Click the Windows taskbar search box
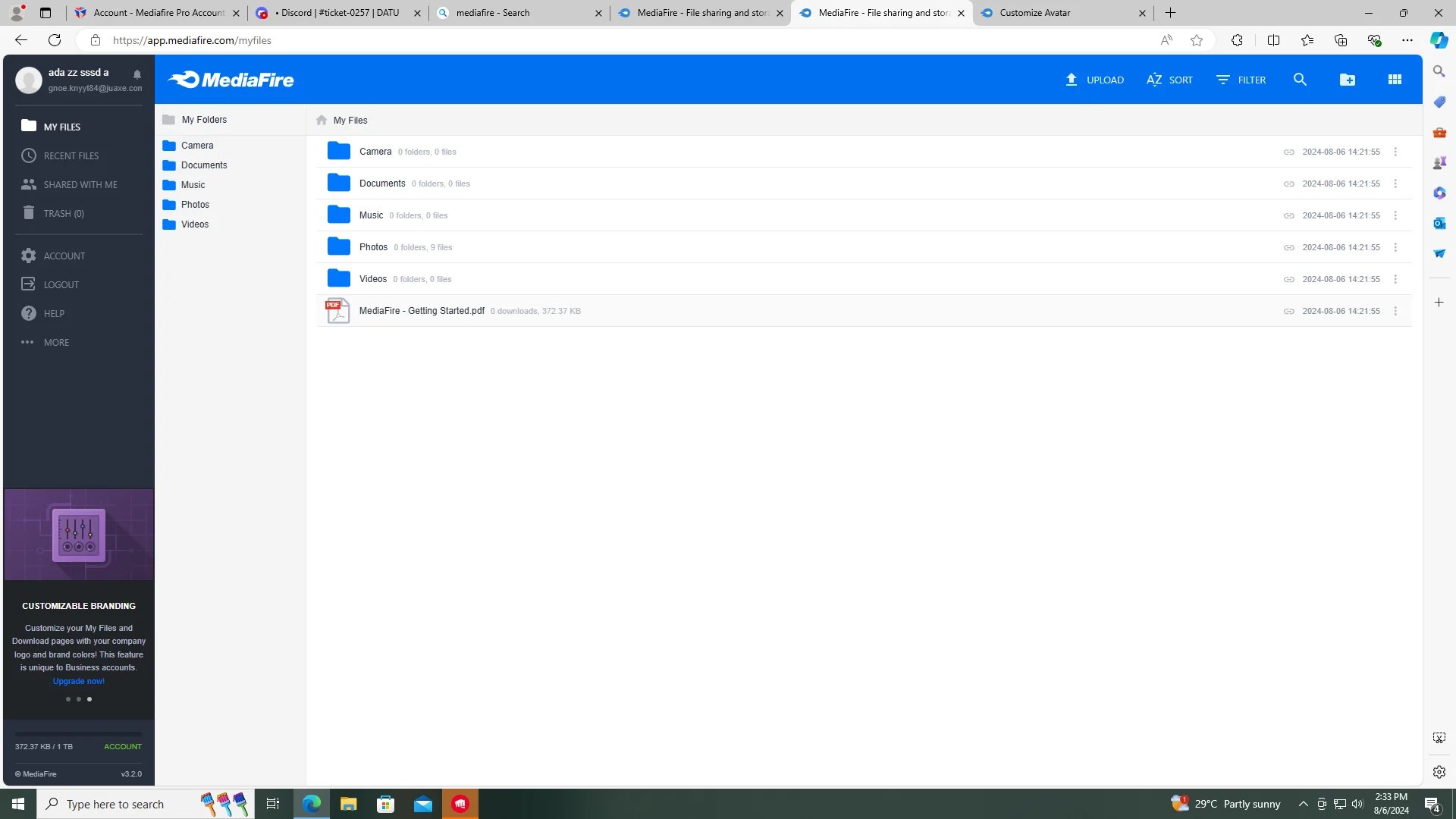The width and height of the screenshot is (1456, 819). (x=144, y=804)
